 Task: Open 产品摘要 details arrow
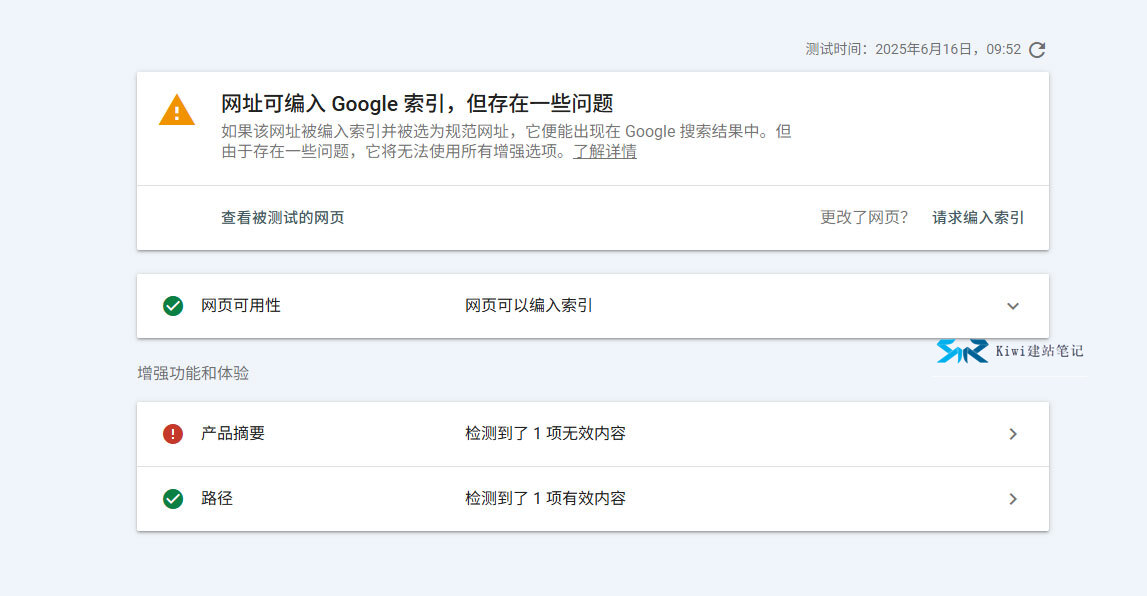tap(1013, 434)
